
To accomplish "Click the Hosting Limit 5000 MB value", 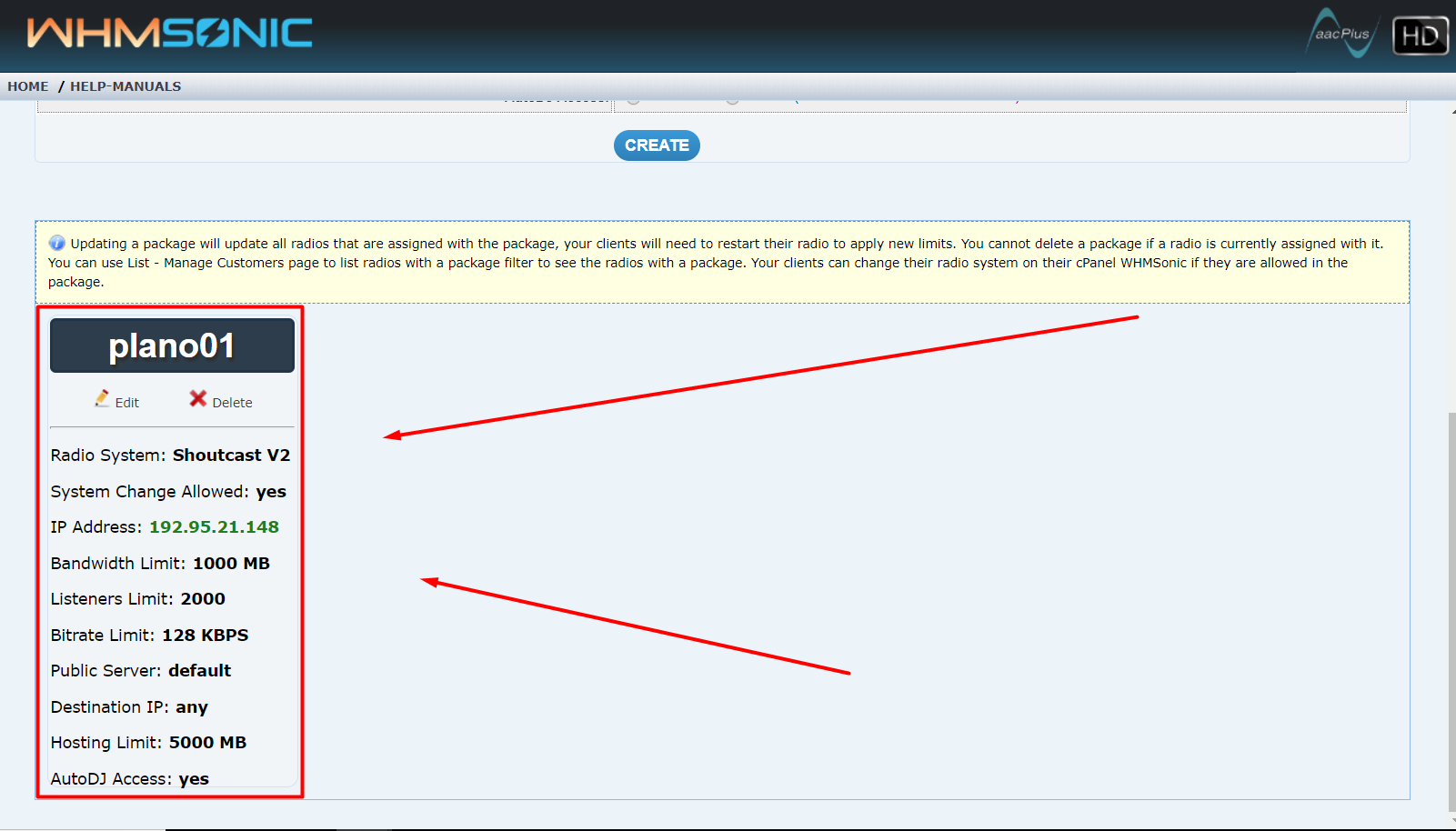I will coord(207,743).
